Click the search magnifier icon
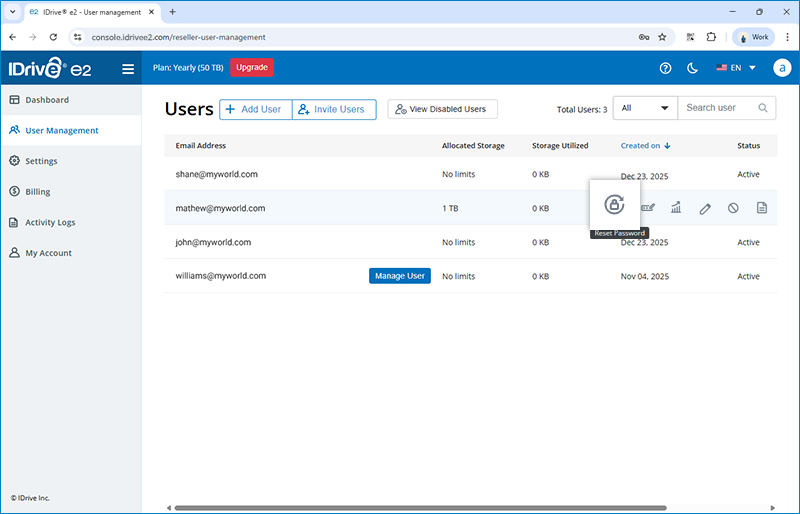 [x=763, y=108]
